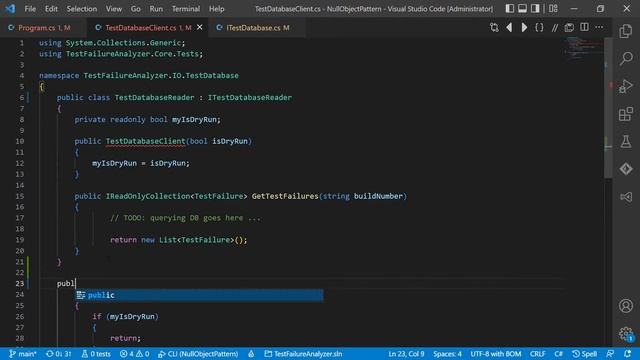Click on TestDatabaseClient constructor name
640x360 pixels.
(145, 141)
